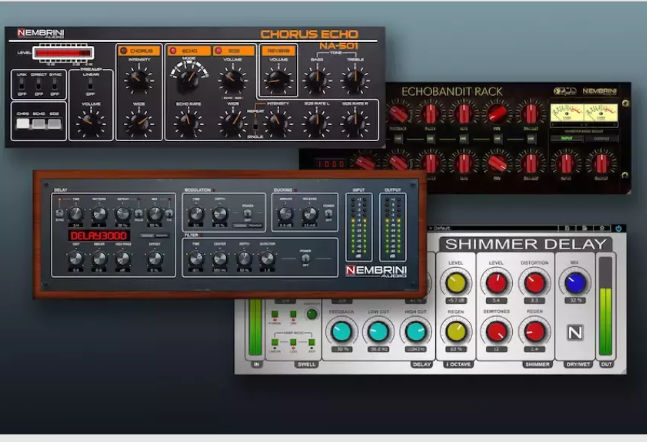Click the Chorus Intensity knob
The height and width of the screenshot is (442, 647).
[139, 80]
